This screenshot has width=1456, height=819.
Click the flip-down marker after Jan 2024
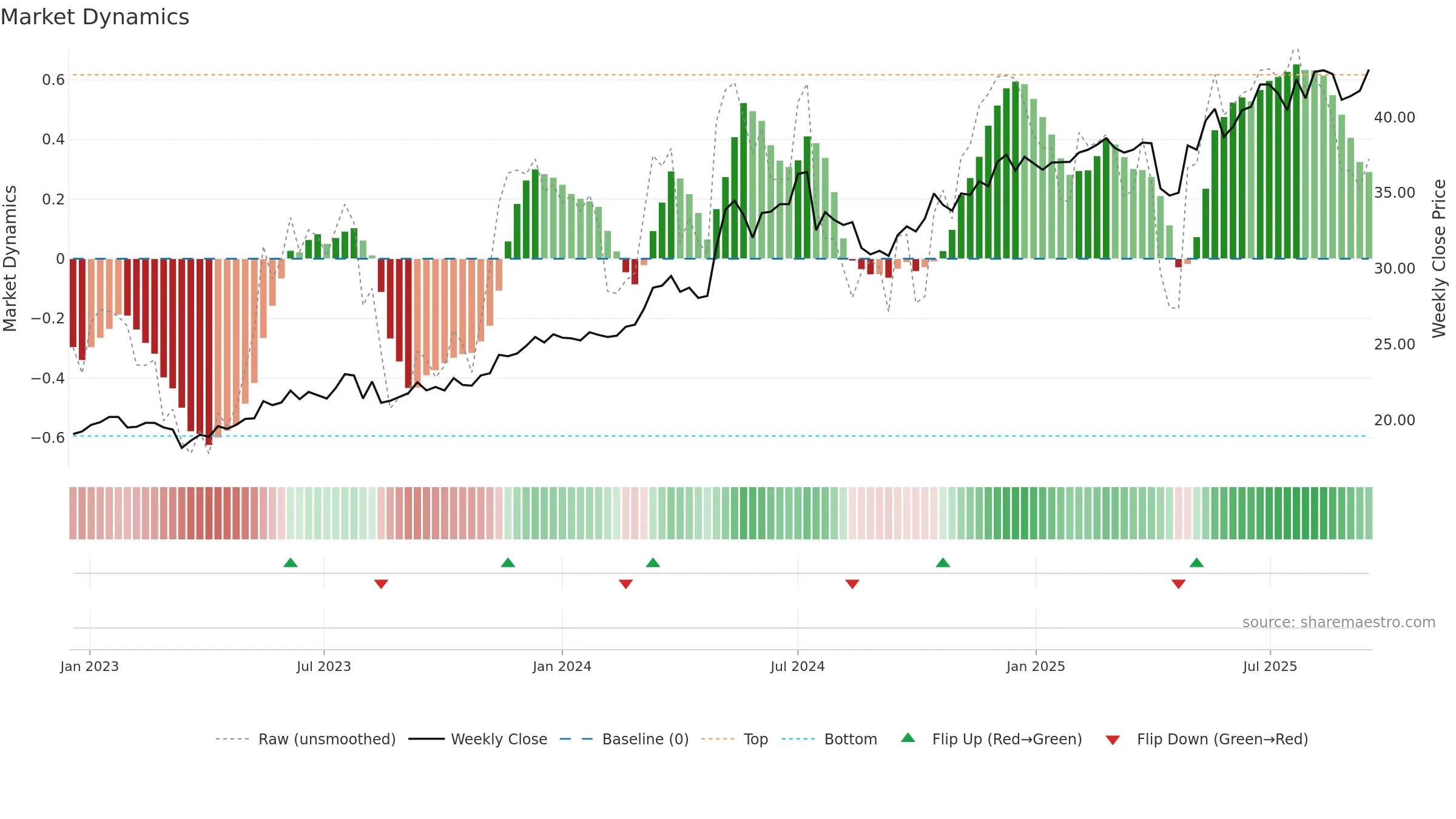[x=625, y=584]
